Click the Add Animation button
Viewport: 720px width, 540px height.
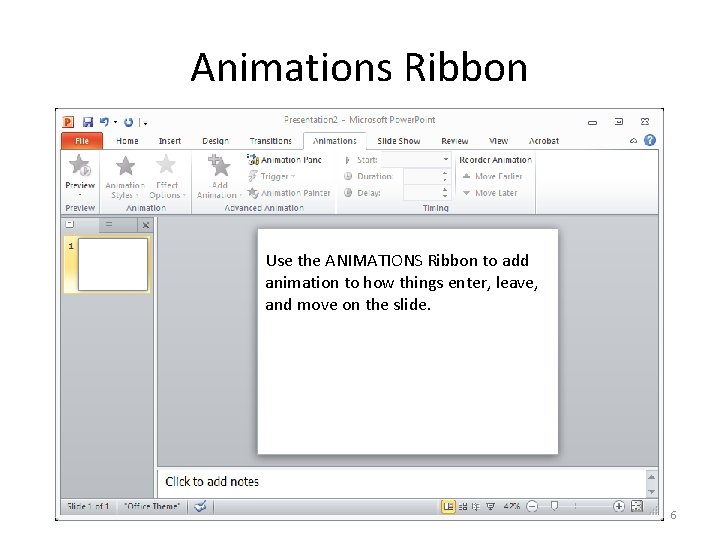(219, 177)
